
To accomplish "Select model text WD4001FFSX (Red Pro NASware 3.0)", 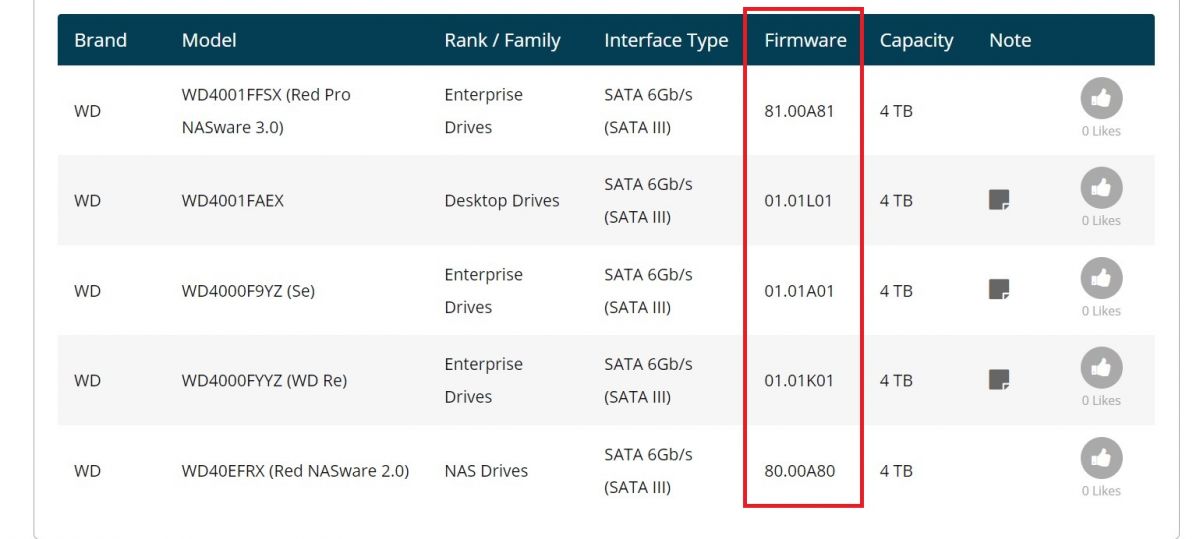I will coord(266,111).
